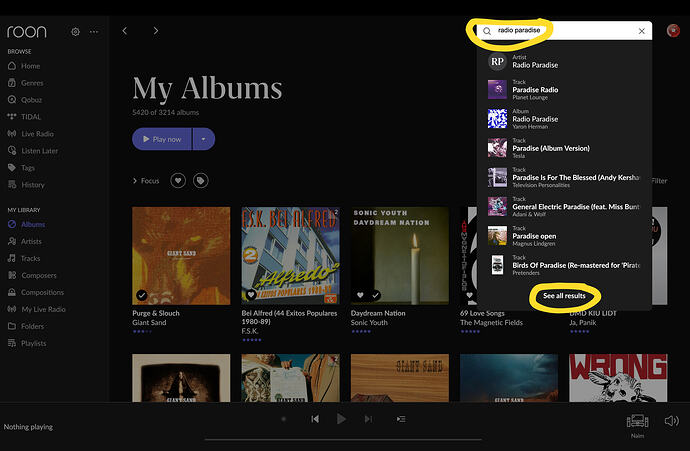Expand the Focus options
The height and width of the screenshot is (451, 690).
pos(146,181)
